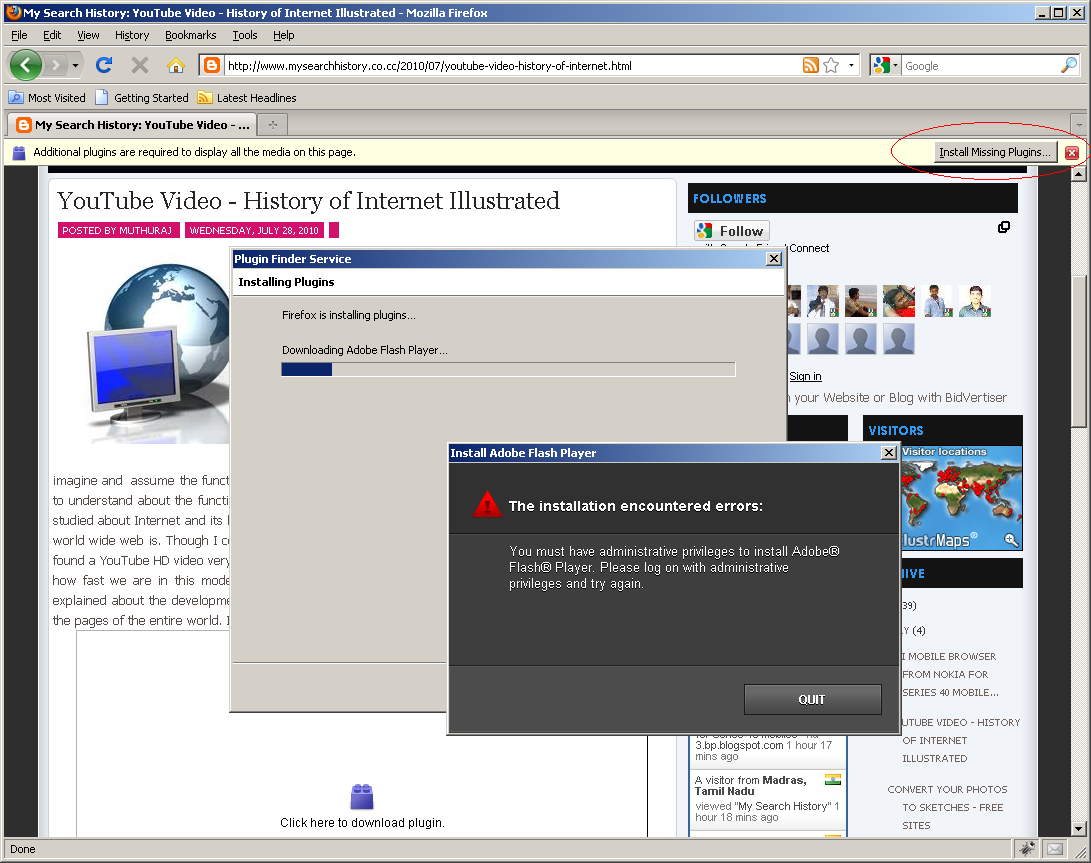
Task: Open Latest Headlines feed bookmark
Action: tap(247, 97)
